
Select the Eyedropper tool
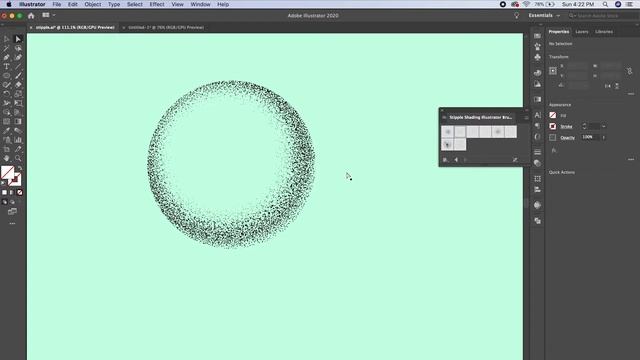pos(6,131)
